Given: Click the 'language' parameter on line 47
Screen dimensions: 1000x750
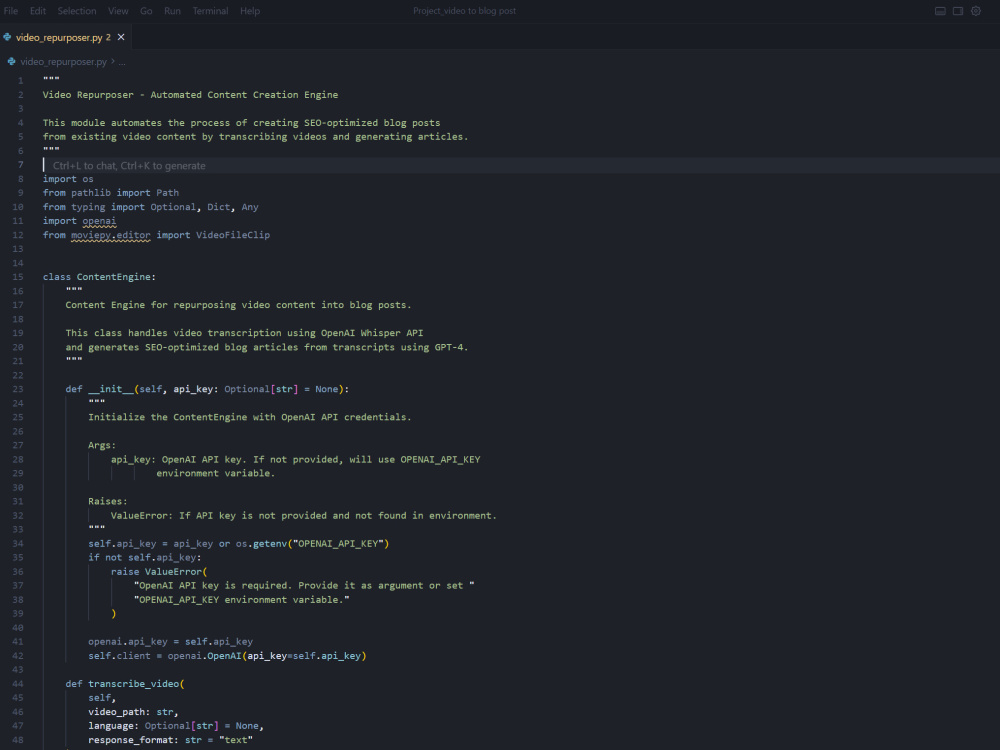Looking at the screenshot, I should coord(110,726).
